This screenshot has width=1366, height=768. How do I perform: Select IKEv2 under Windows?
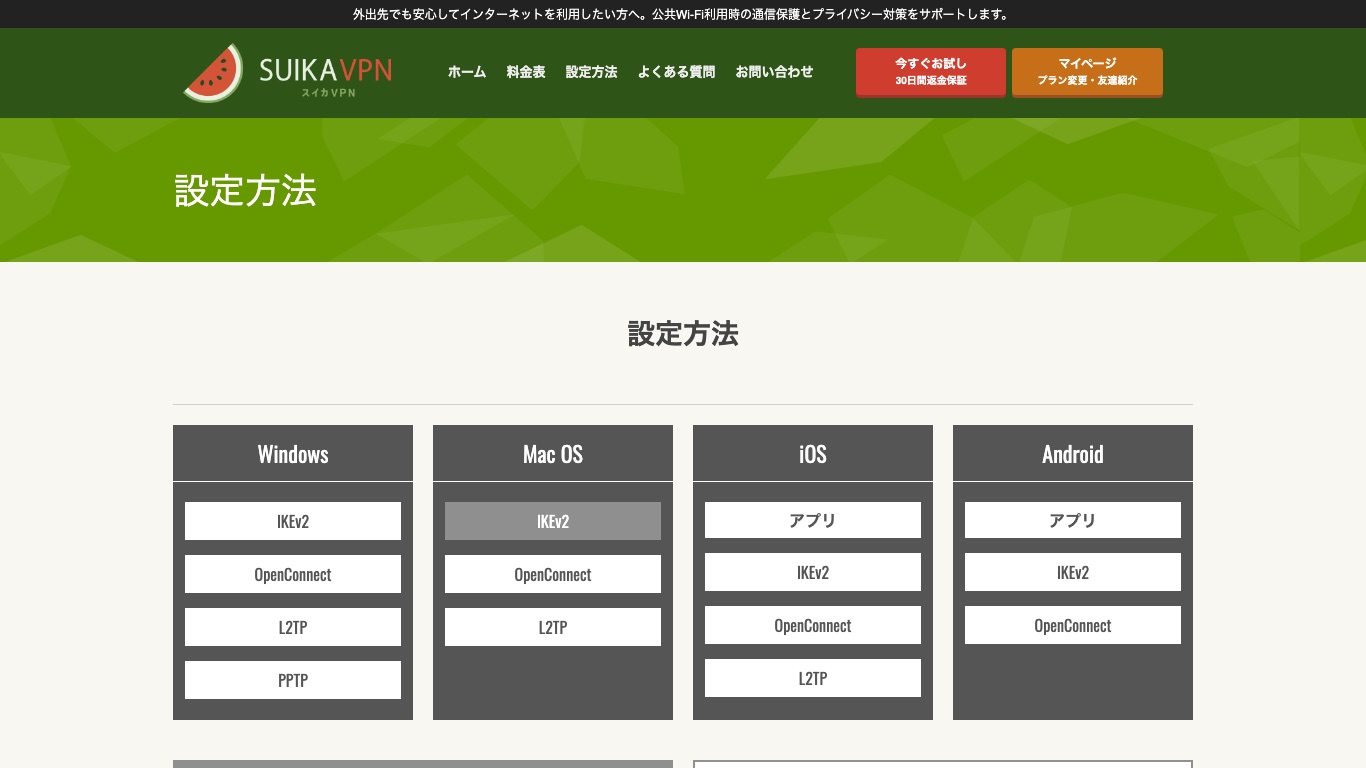click(x=293, y=521)
